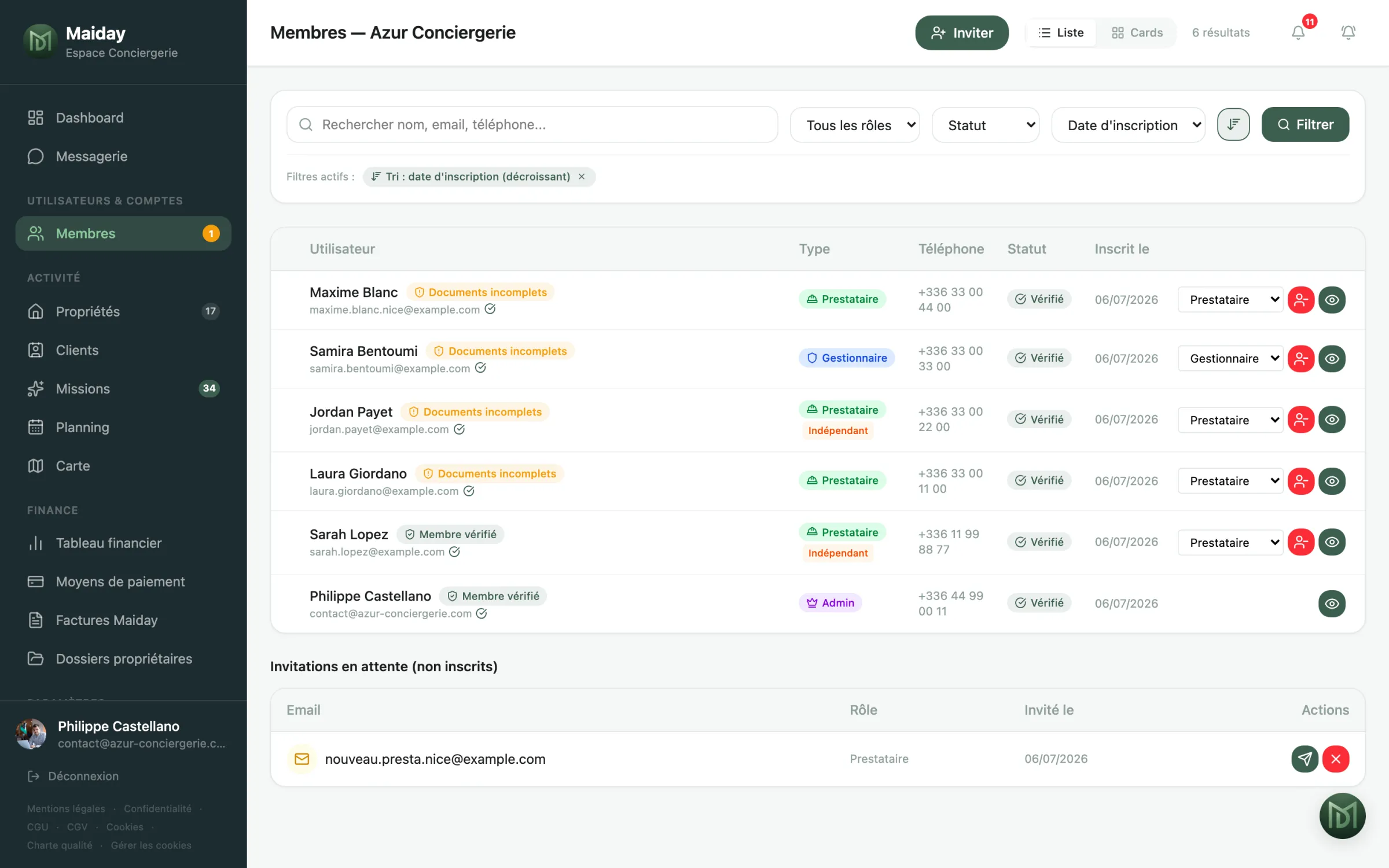Open Maiday floating chat bubble

tap(1342, 816)
